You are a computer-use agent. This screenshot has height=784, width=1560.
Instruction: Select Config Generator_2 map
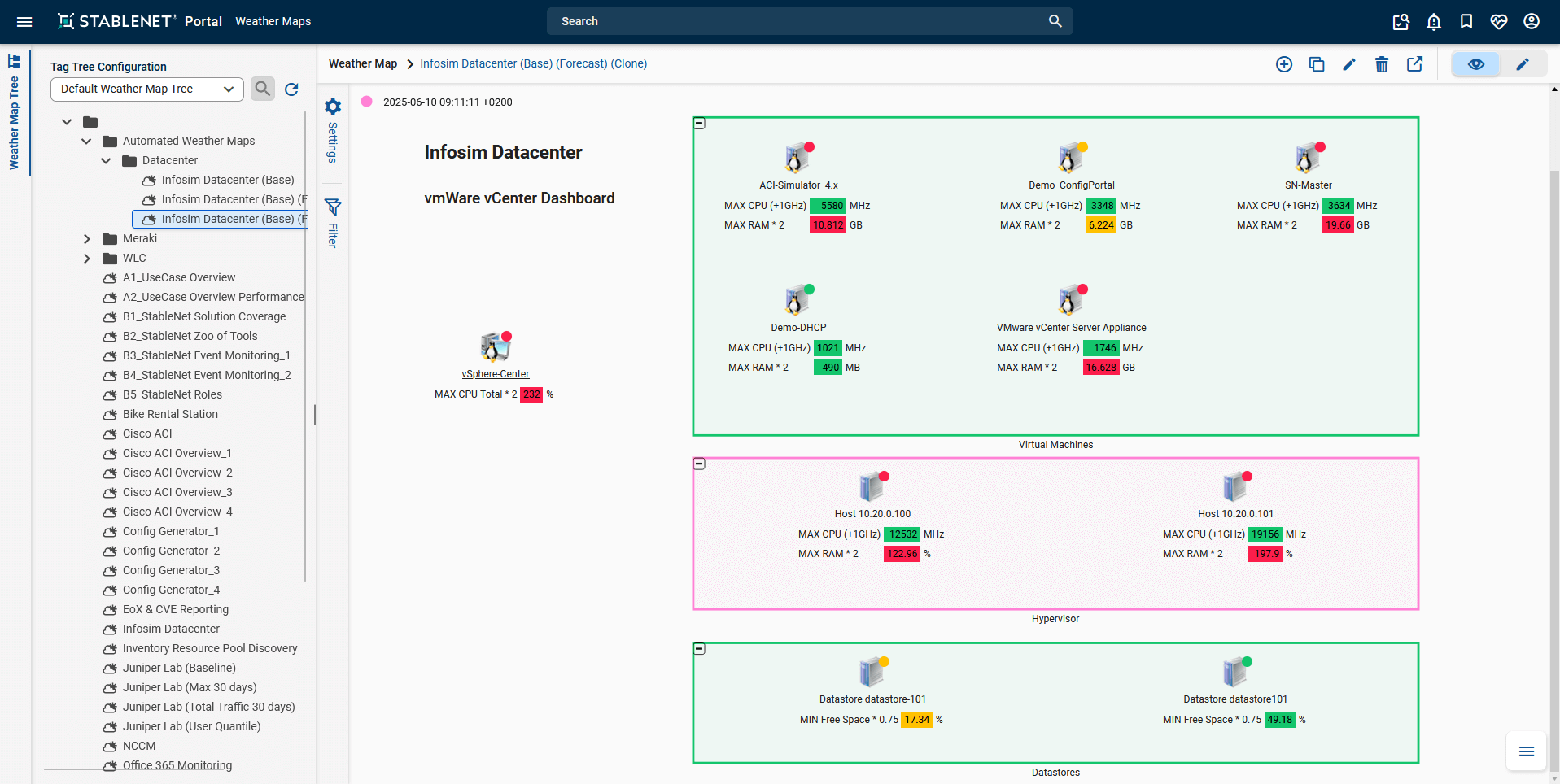[x=171, y=551]
